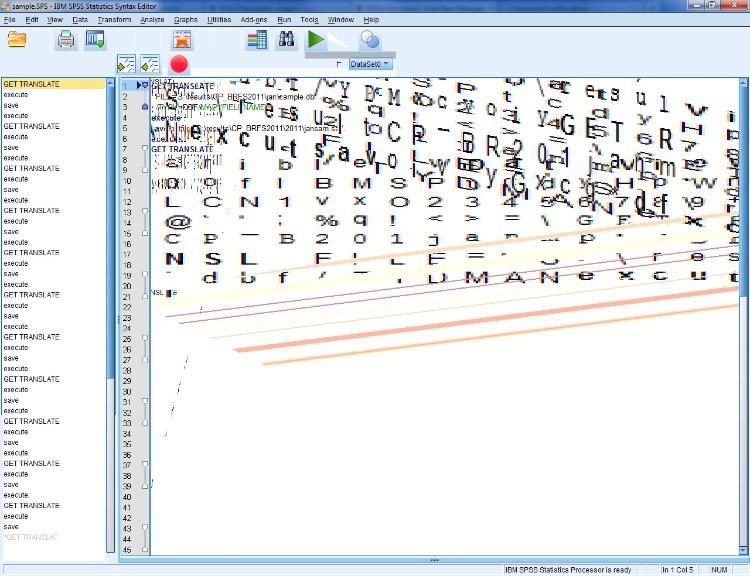Collapse the command block at line 1
750x576 pixels.
point(145,85)
